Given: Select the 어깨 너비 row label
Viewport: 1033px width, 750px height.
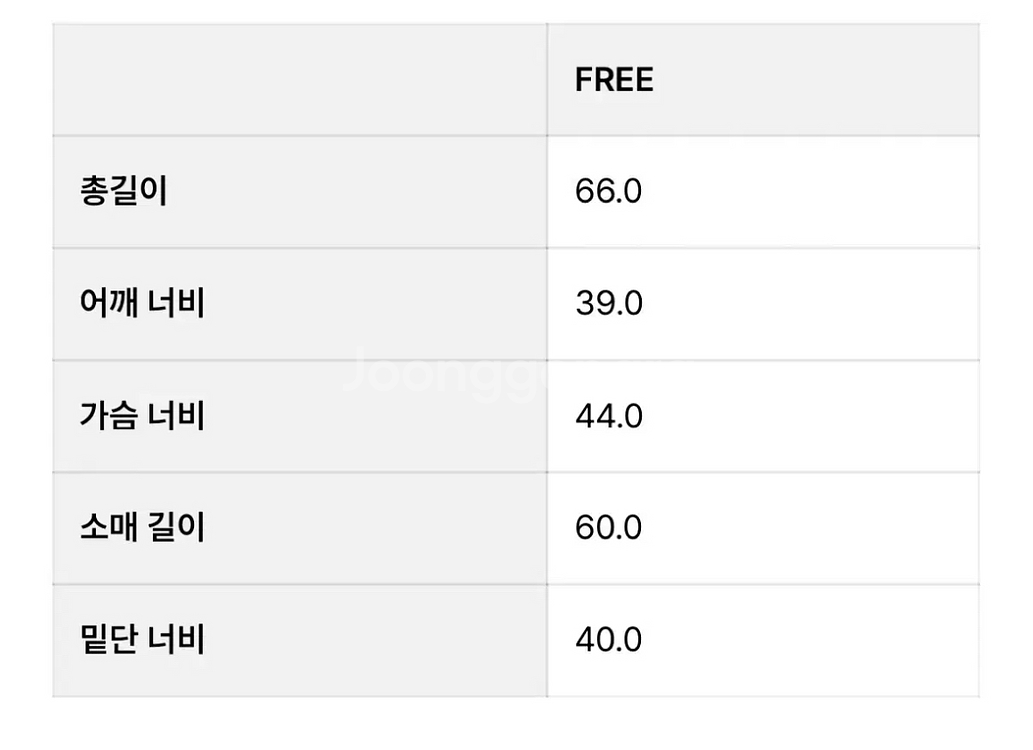Looking at the screenshot, I should click(x=142, y=303).
